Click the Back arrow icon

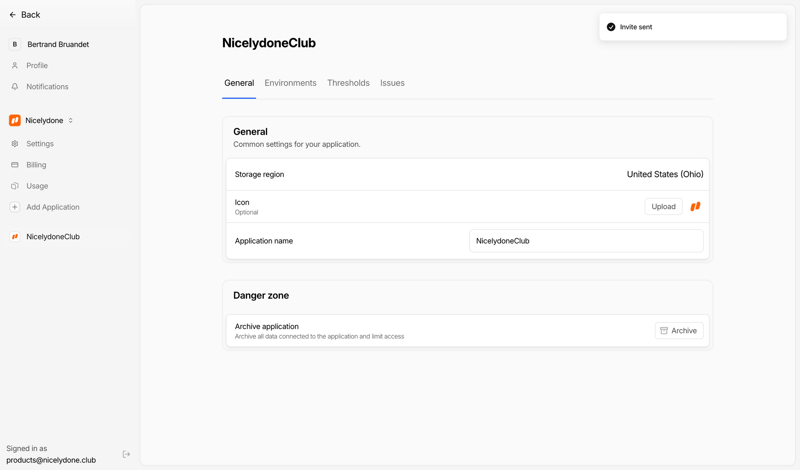tap(13, 15)
